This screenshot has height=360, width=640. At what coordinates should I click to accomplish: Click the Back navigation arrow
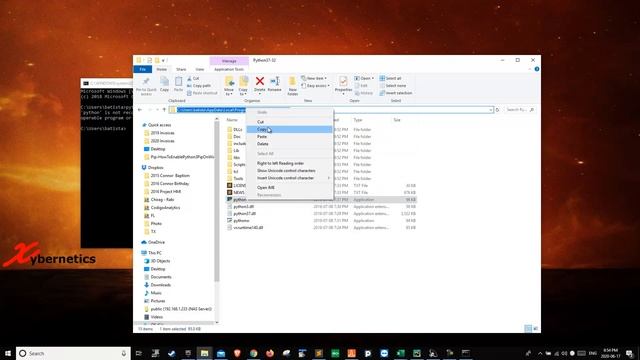coord(140,110)
